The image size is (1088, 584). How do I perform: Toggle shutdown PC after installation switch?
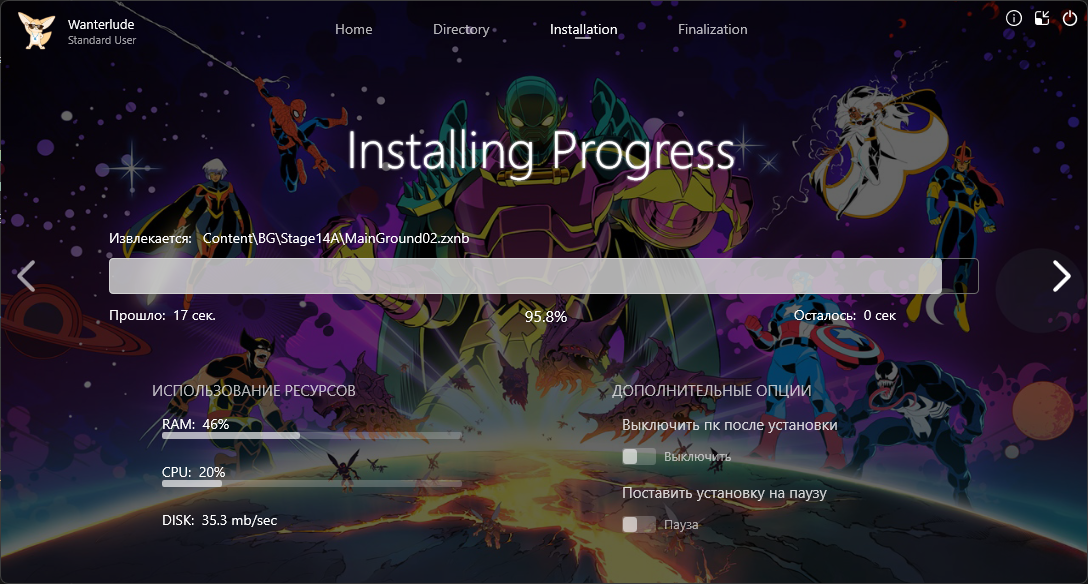point(638,457)
